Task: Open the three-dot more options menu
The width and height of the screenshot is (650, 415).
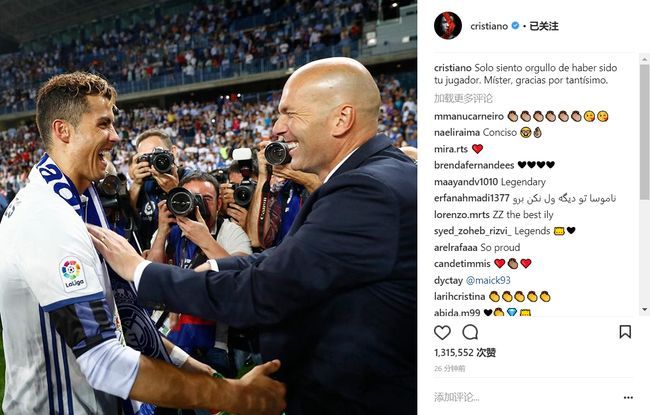Action: coord(628,398)
